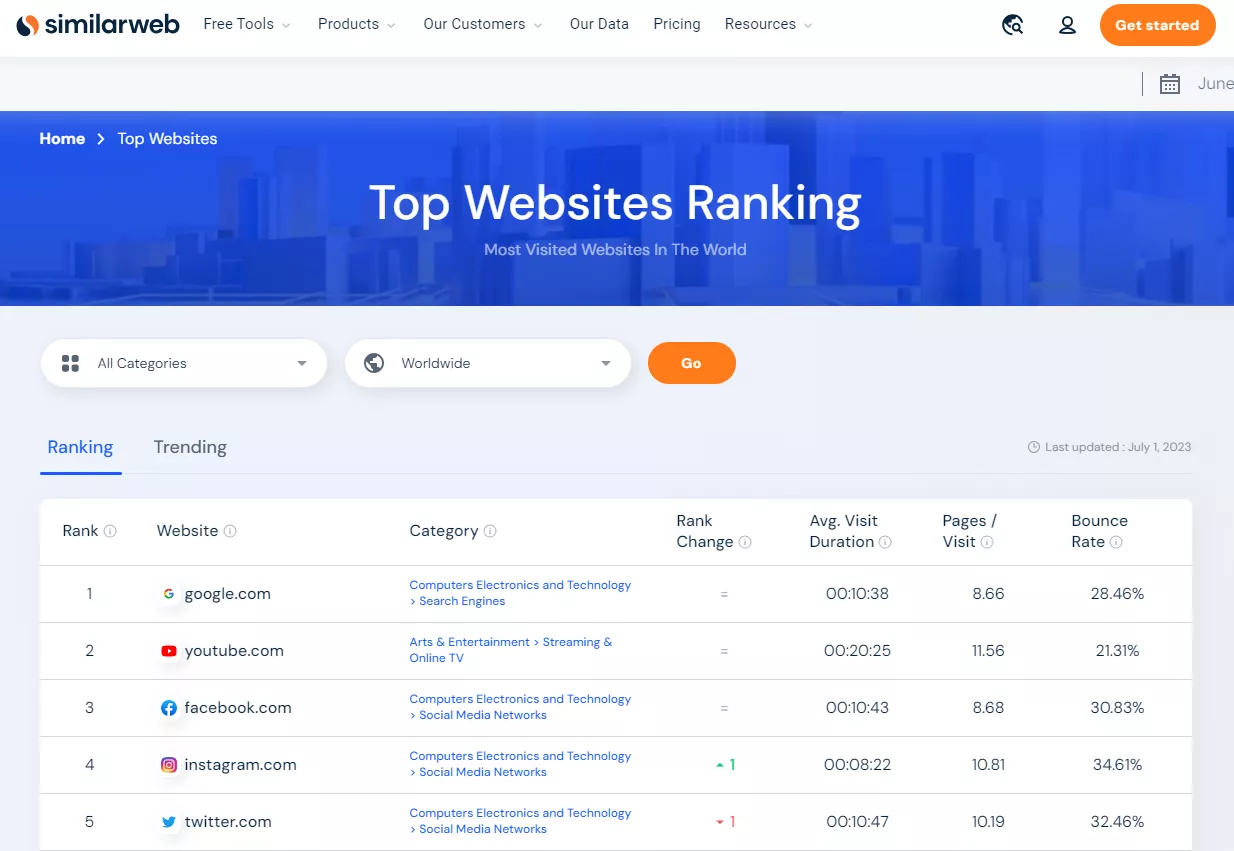Click the youtube.com favicon
The image size is (1234, 851).
[x=169, y=651]
